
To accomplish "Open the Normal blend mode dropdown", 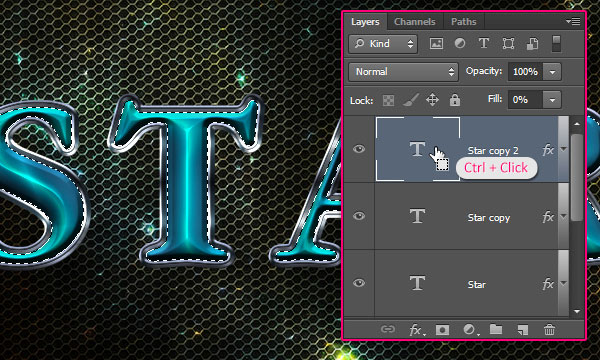I will (403, 72).
